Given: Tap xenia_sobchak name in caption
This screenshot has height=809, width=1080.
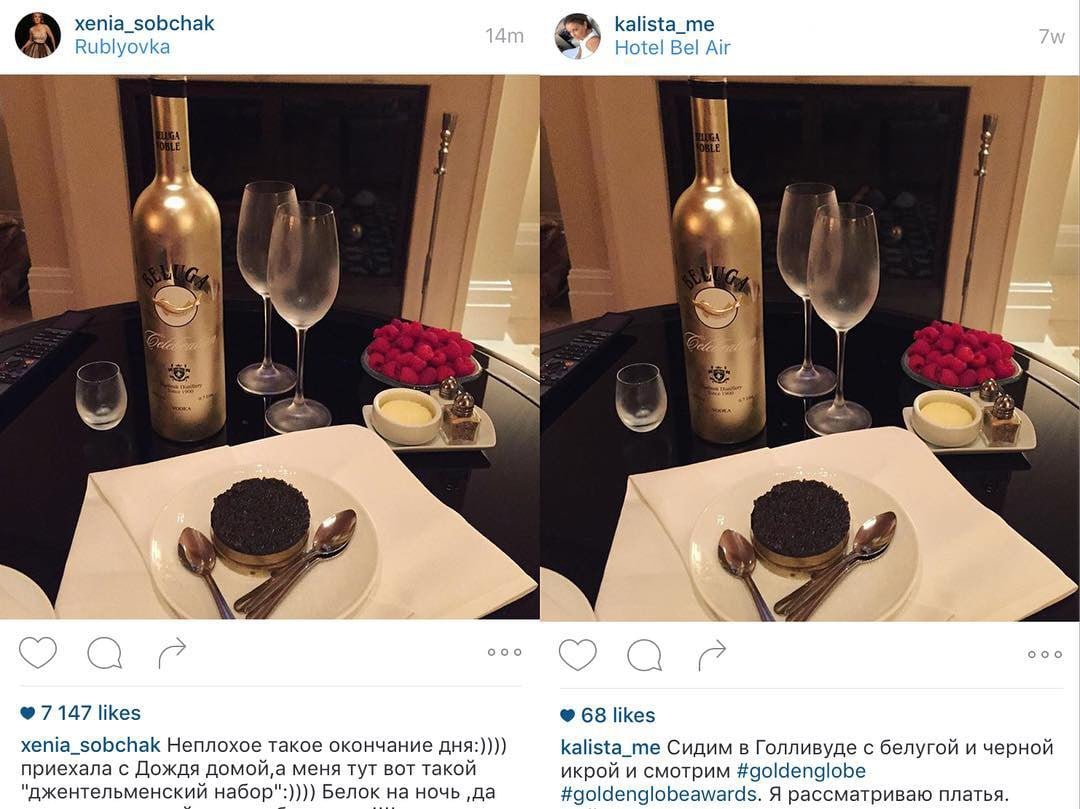Looking at the screenshot, I should coord(90,745).
